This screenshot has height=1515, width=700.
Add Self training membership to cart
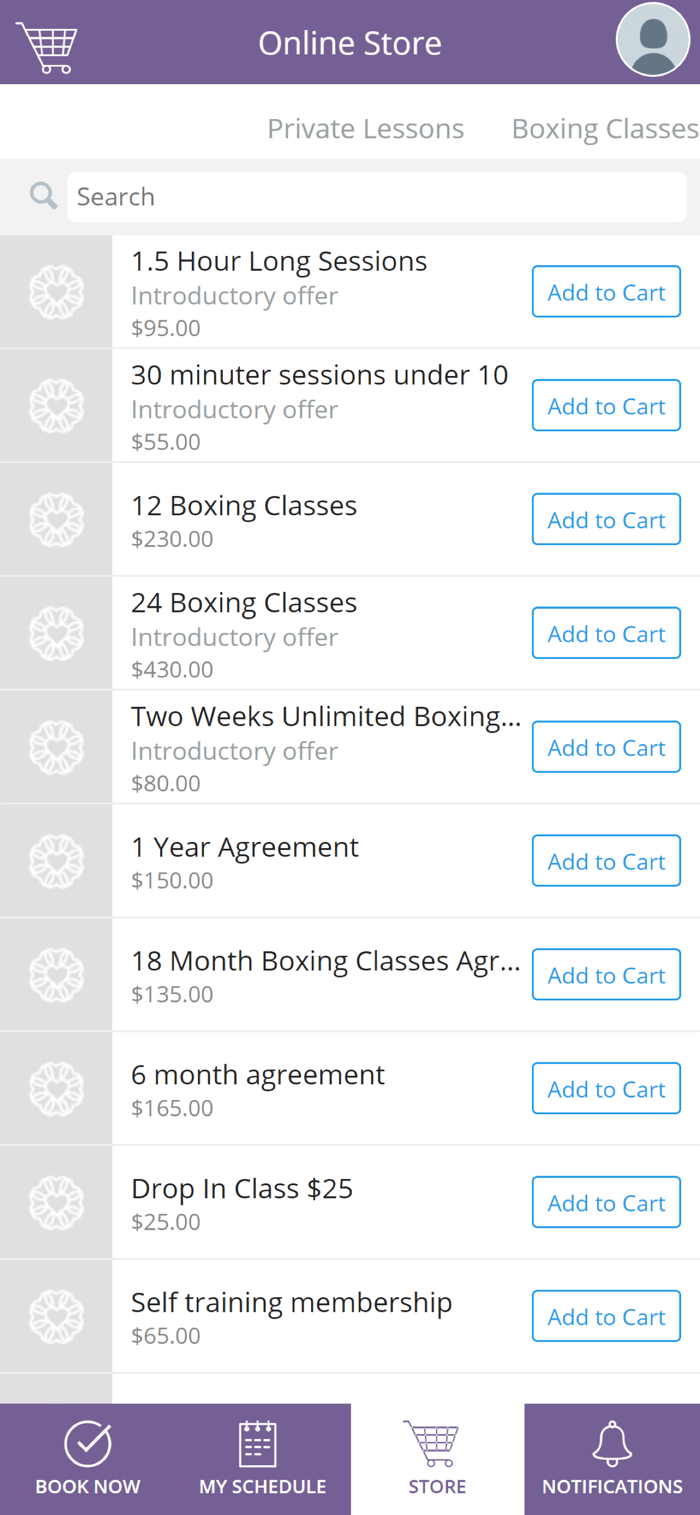[606, 1317]
